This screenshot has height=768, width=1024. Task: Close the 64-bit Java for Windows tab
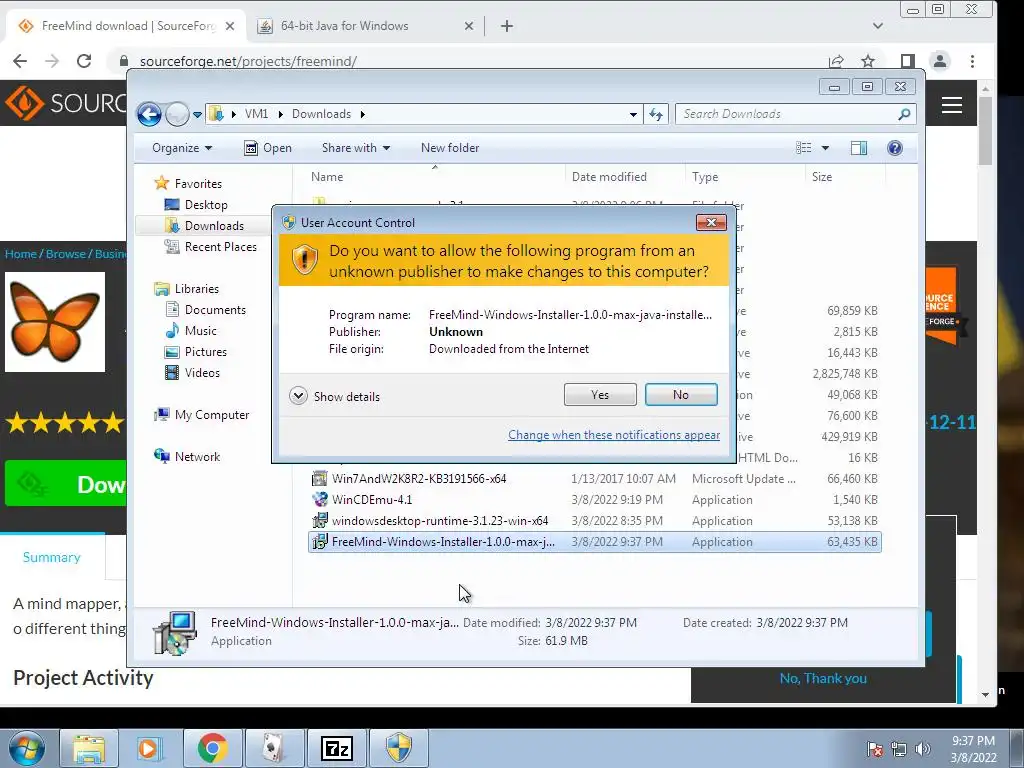(x=469, y=26)
